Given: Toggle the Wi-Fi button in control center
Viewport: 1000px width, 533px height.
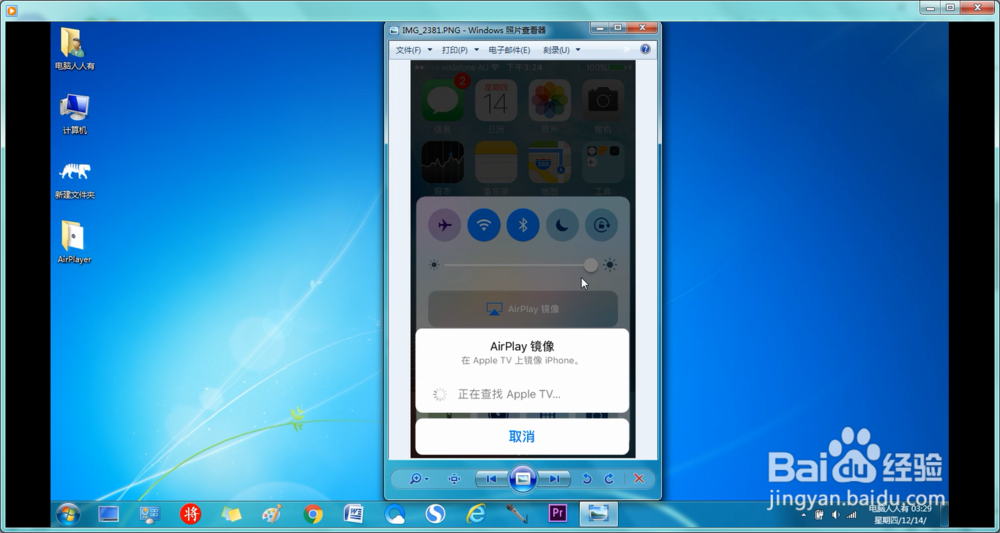Looking at the screenshot, I should (x=484, y=225).
